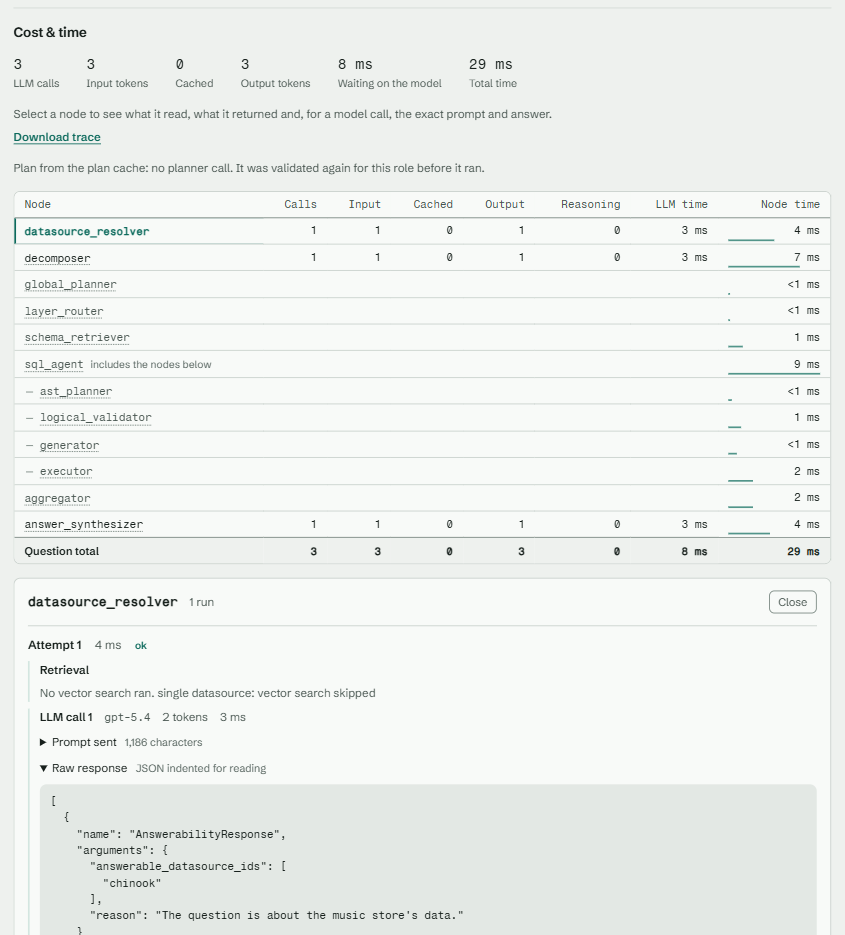Click the Cost & time heading
Screen dimensions: 845x935
[x=50, y=32]
